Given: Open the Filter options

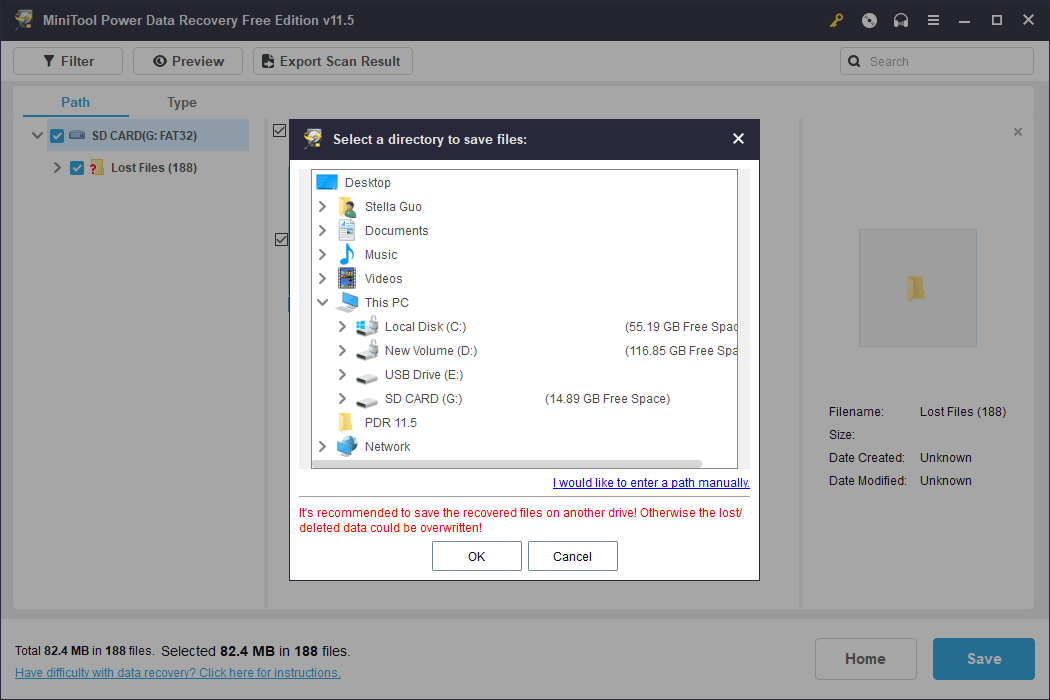Looking at the screenshot, I should 68,61.
